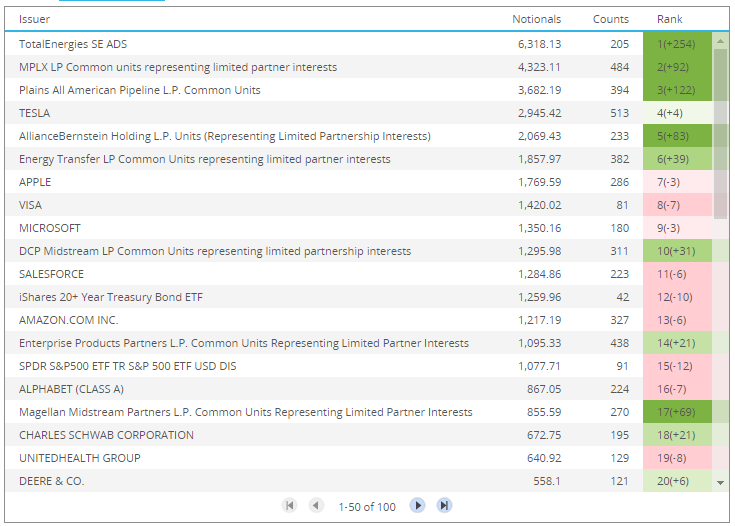Click rank cell 3(+122)
The image size is (735, 526).
(677, 90)
